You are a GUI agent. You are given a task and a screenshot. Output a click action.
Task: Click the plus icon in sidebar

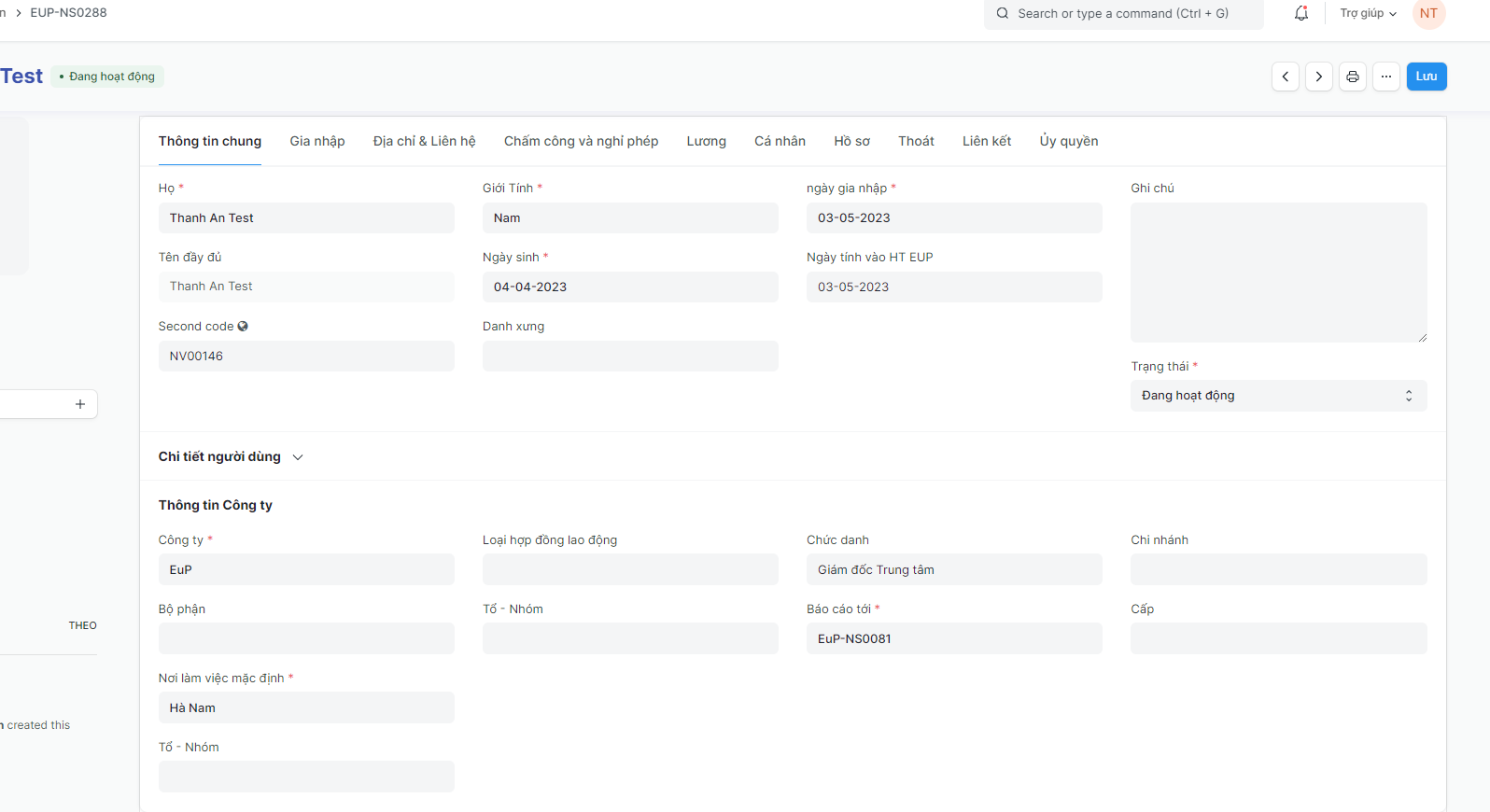pyautogui.click(x=80, y=404)
